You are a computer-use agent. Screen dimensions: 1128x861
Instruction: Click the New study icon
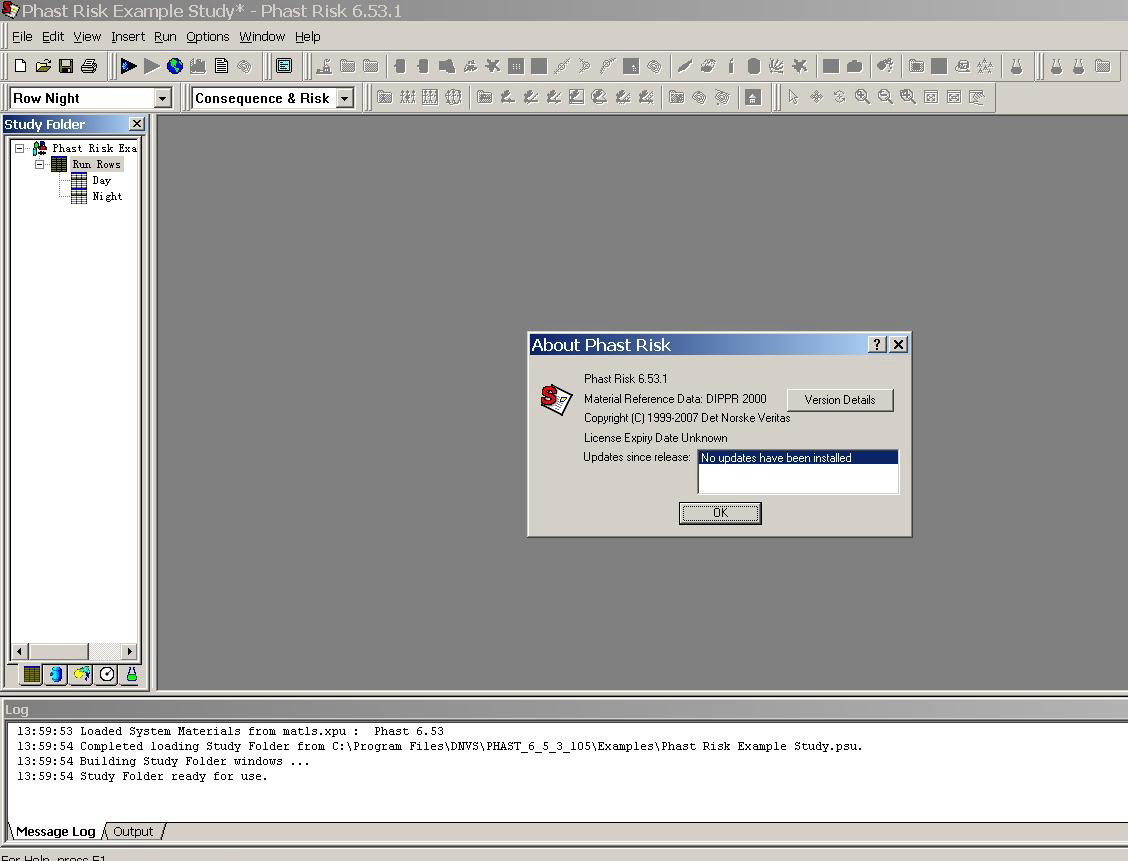[20, 66]
